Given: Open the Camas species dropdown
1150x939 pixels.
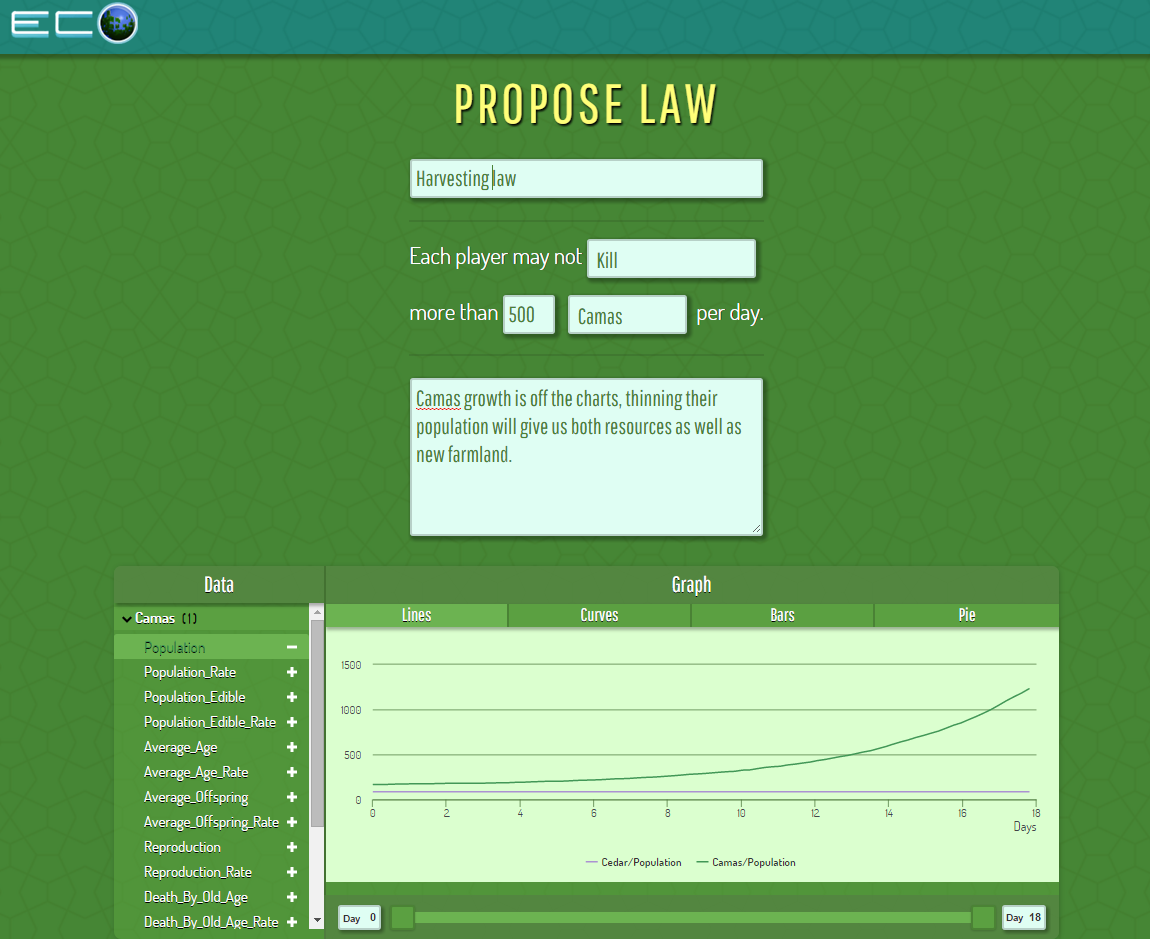Looking at the screenshot, I should pos(627,316).
